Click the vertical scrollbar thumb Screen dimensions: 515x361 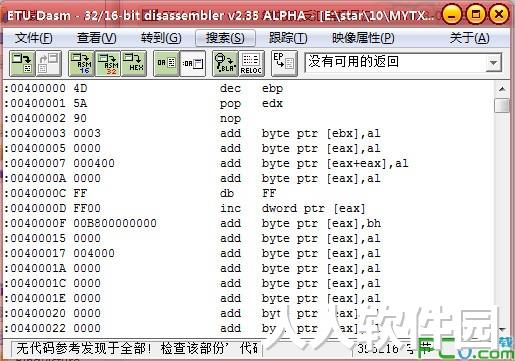point(502,105)
